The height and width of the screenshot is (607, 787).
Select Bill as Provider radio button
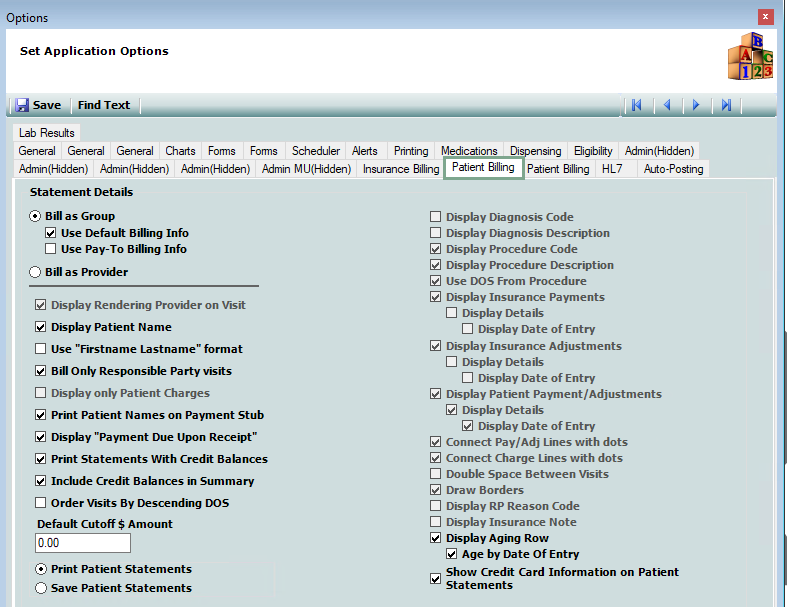click(x=36, y=272)
